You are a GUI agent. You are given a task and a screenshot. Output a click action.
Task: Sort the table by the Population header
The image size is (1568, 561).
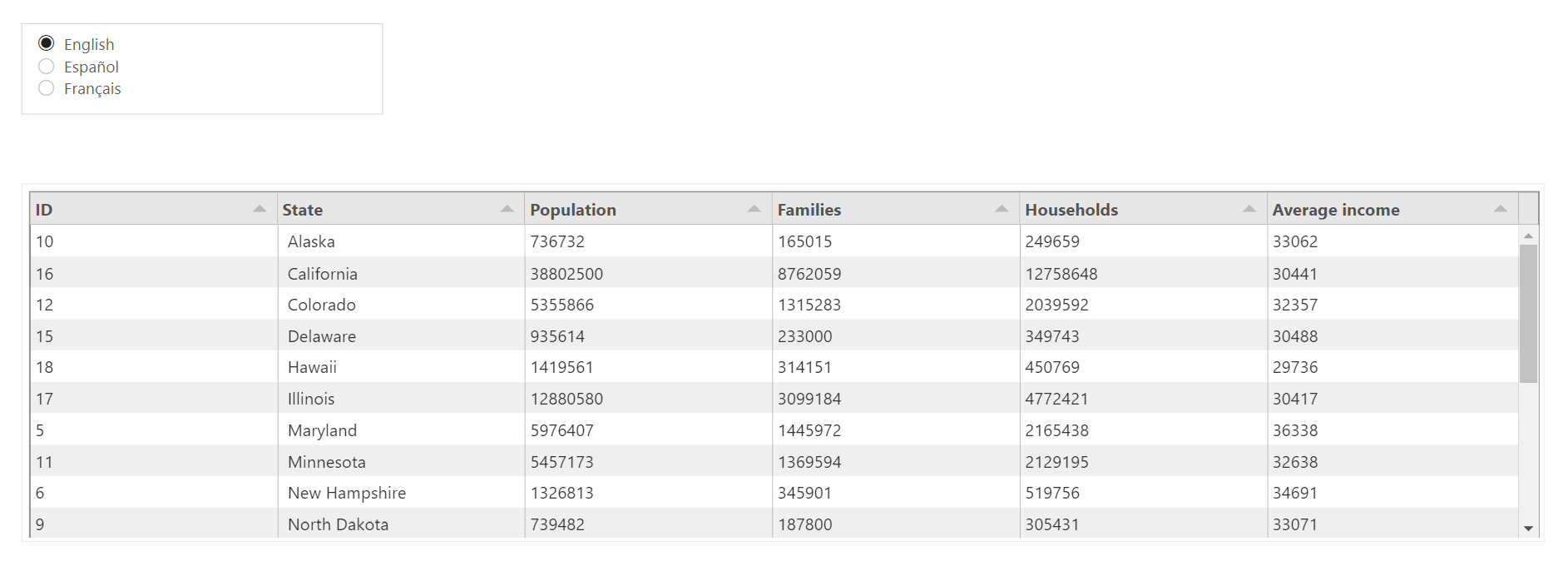click(572, 209)
